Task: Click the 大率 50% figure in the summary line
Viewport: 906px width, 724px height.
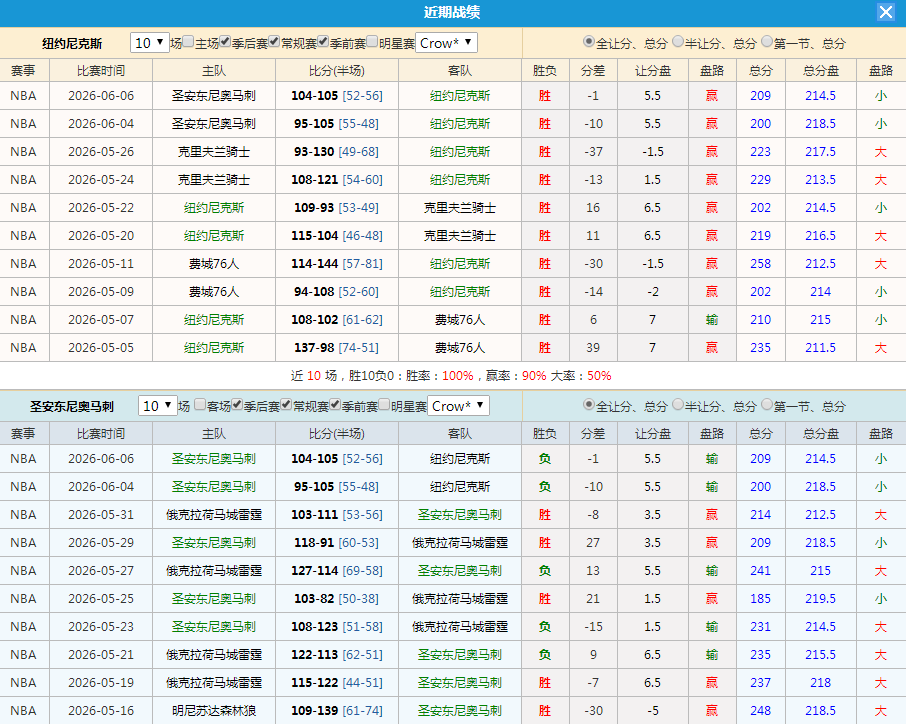Action: point(599,376)
